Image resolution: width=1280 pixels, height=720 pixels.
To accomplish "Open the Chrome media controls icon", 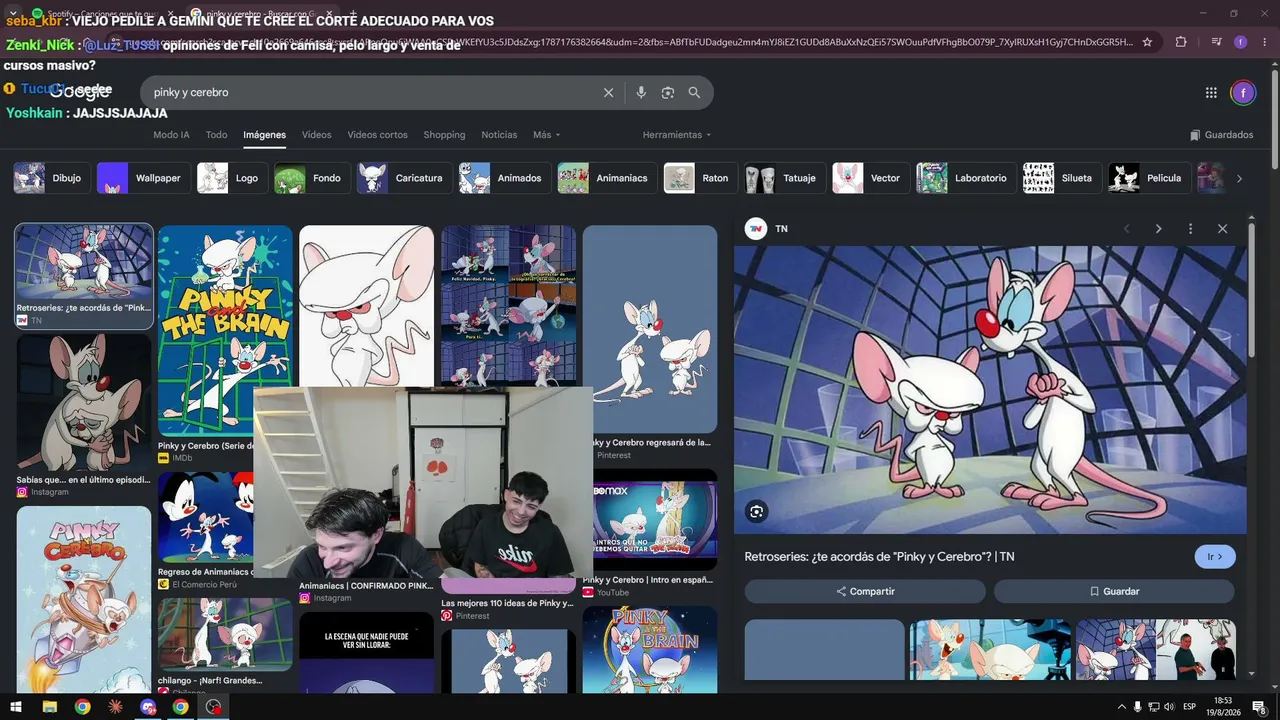I will click(1216, 42).
